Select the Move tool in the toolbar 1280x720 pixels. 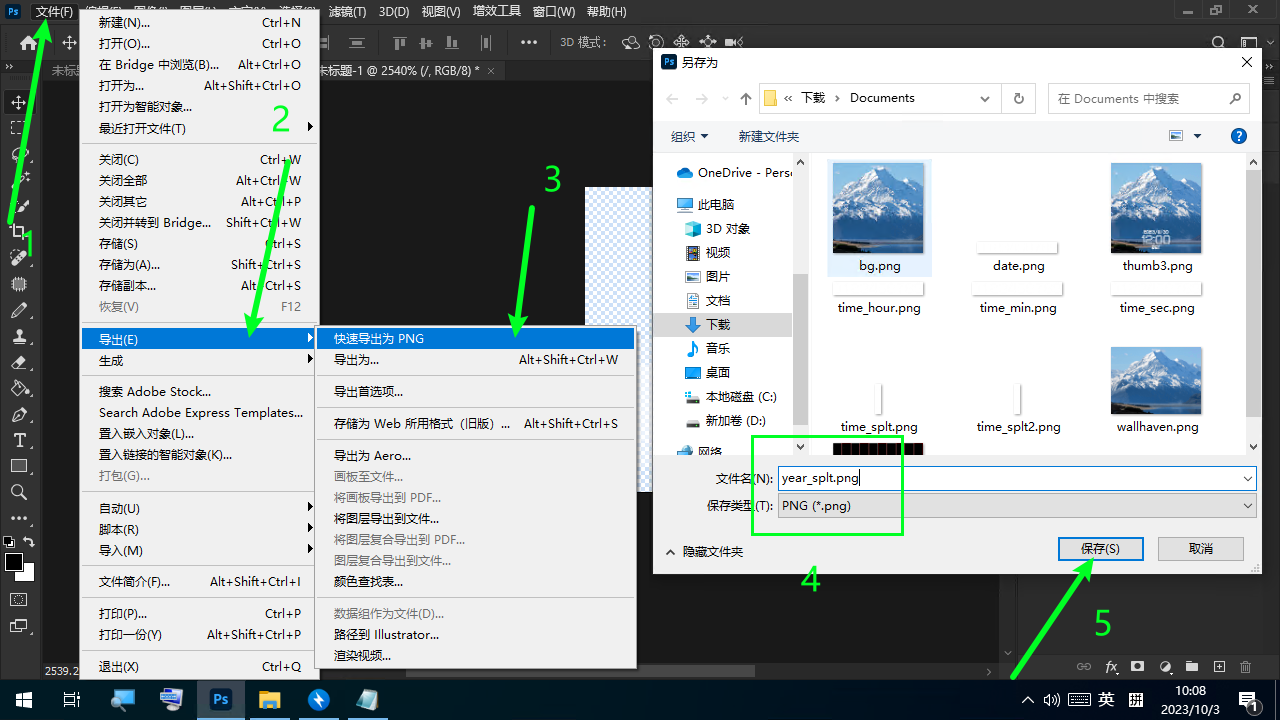pos(18,102)
